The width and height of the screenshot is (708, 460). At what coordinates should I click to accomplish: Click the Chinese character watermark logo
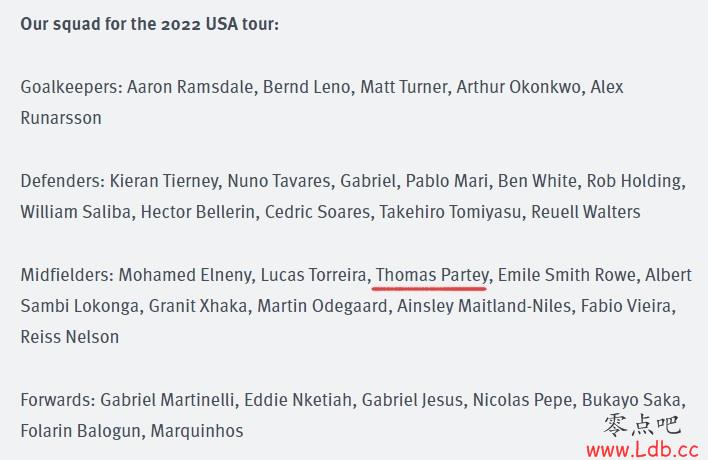pos(642,425)
